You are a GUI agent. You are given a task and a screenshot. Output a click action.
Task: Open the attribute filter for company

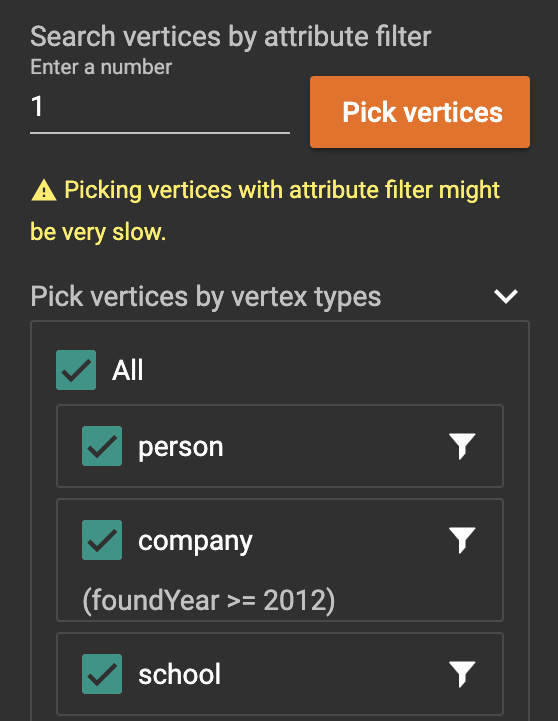pyautogui.click(x=462, y=540)
